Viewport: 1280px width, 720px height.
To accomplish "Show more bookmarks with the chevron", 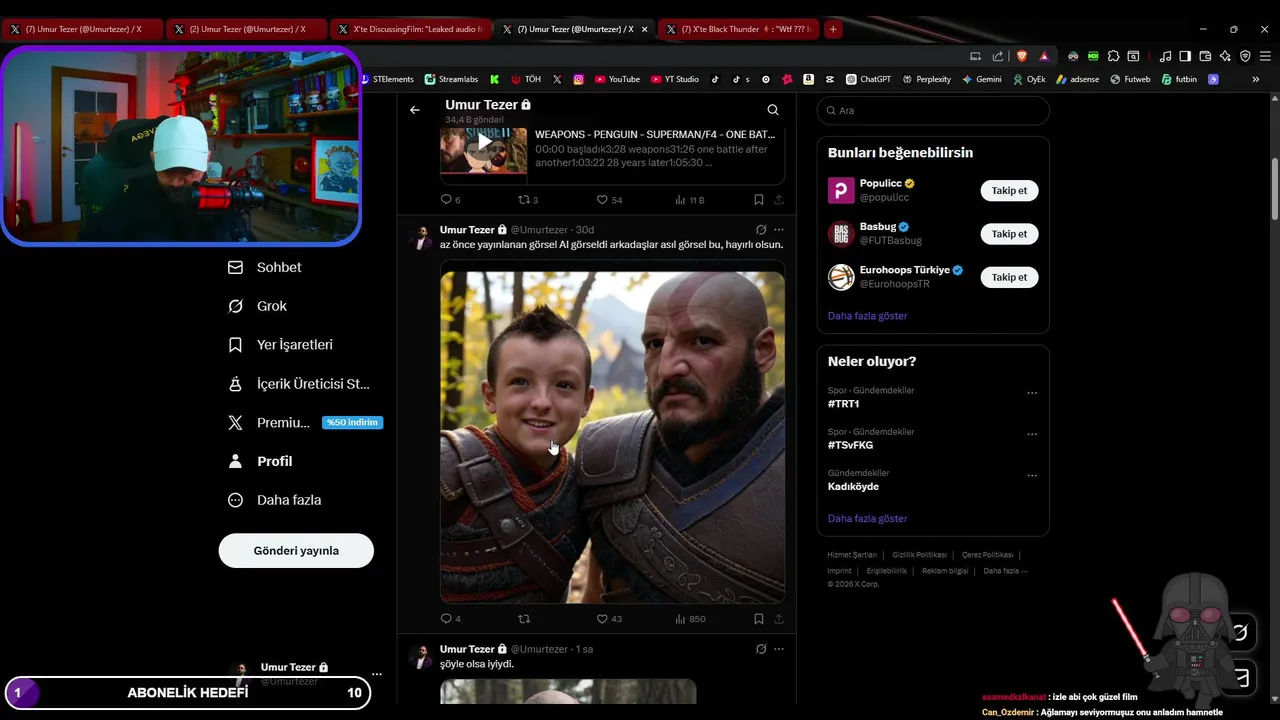I will (1255, 79).
